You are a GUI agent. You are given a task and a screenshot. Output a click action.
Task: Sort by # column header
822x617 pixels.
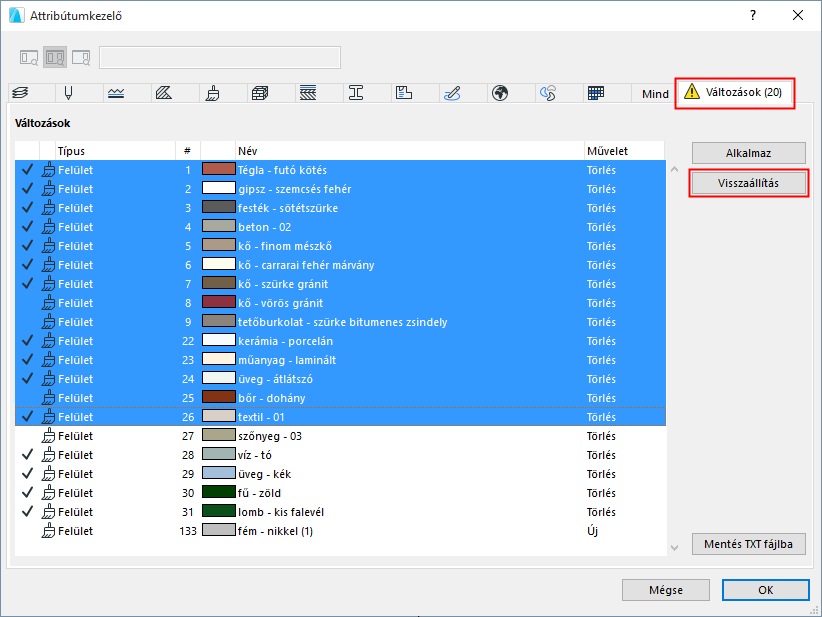188,151
